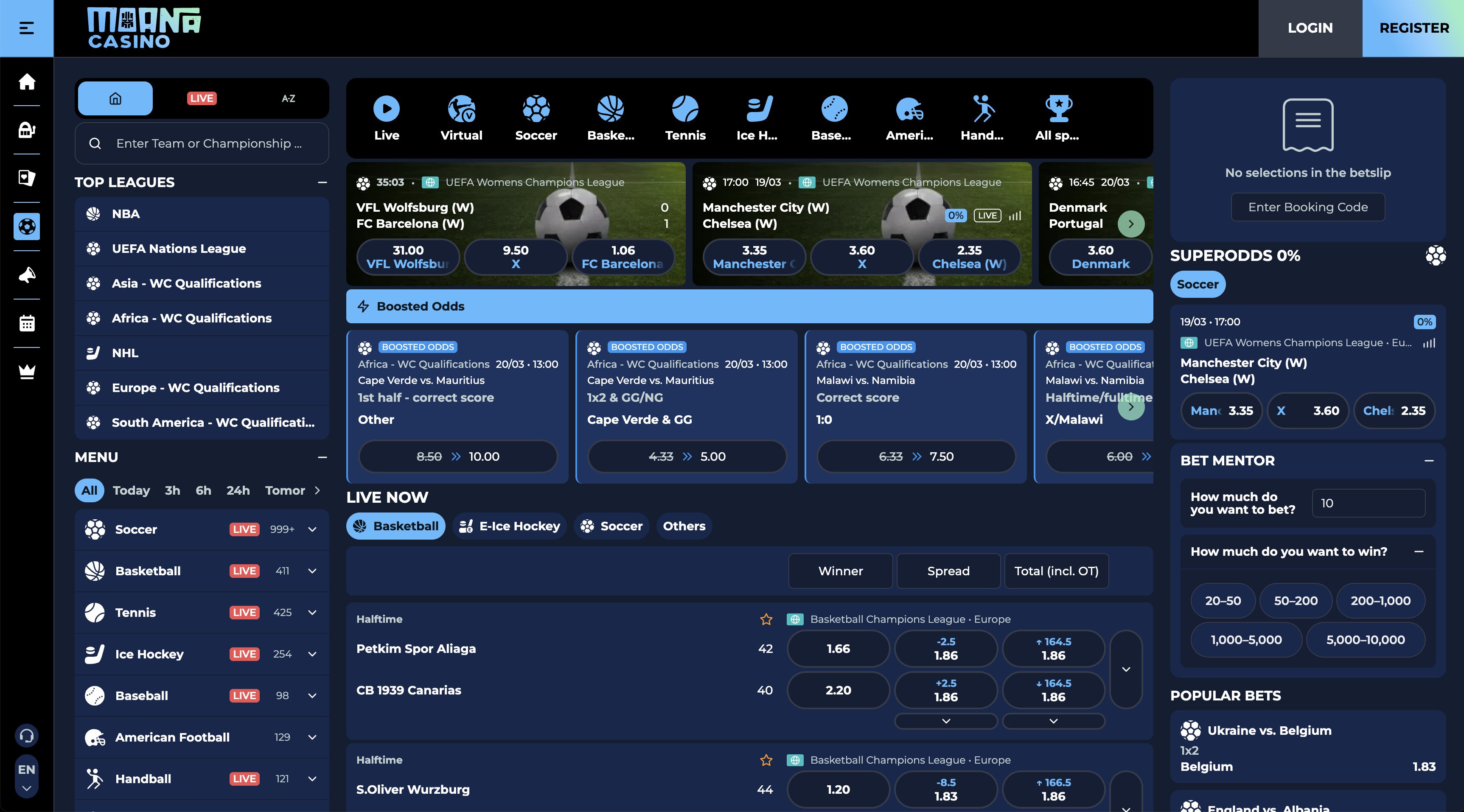Expand the Soccer menu chevron
The width and height of the screenshot is (1464, 812).
click(x=311, y=529)
